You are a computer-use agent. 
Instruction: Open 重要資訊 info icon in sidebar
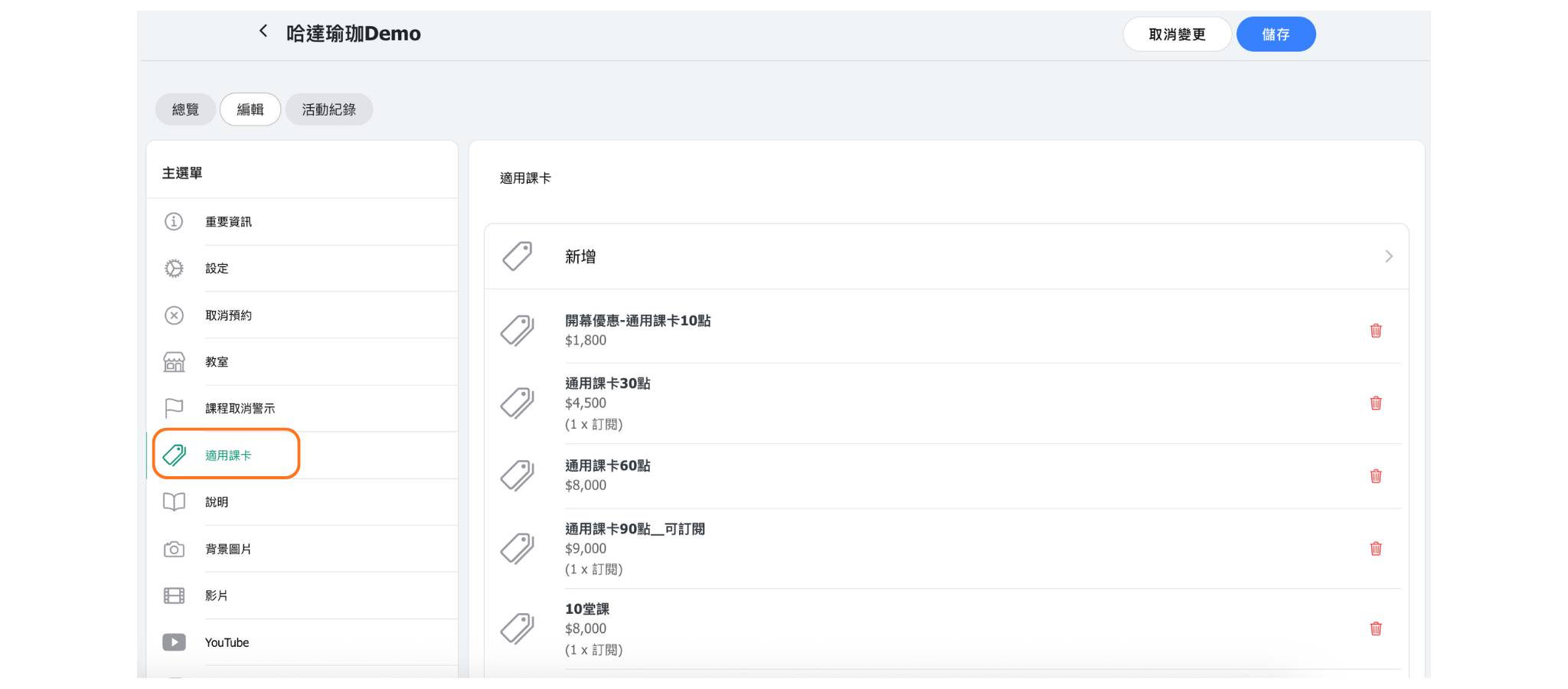pos(174,222)
